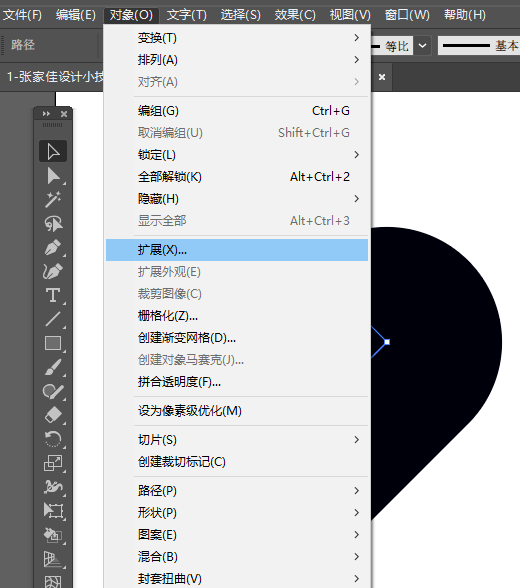Choose 设为像素级优化(M) menu item
Image resolution: width=520 pixels, height=588 pixels.
point(237,411)
